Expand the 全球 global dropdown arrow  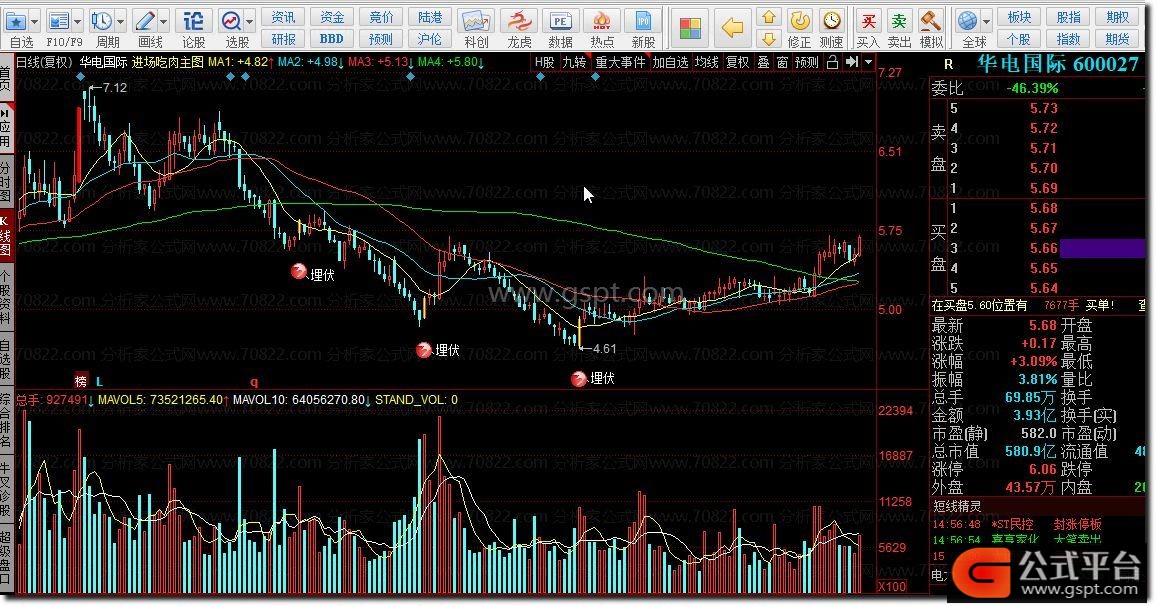coord(987,21)
